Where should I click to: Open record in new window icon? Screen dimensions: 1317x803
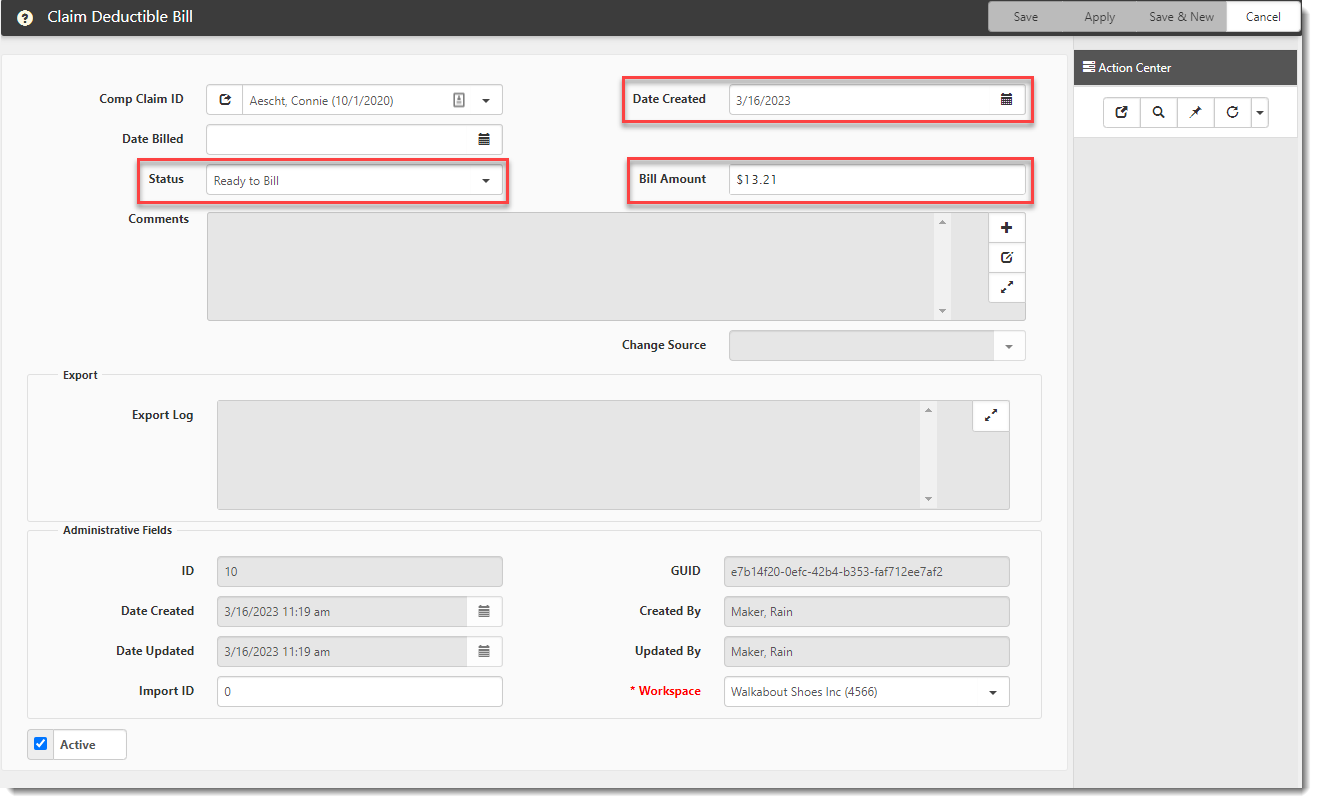point(1121,113)
